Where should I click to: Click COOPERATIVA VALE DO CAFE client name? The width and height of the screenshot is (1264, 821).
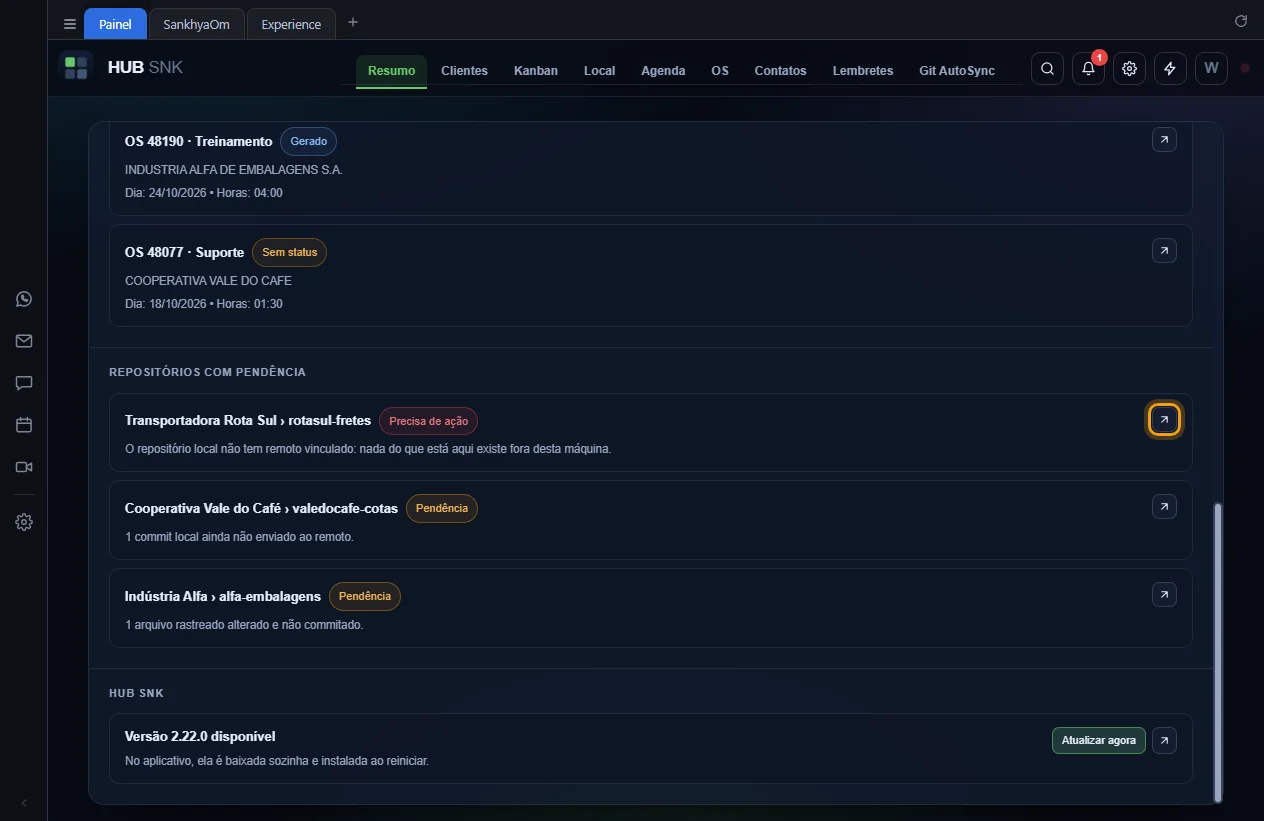208,281
